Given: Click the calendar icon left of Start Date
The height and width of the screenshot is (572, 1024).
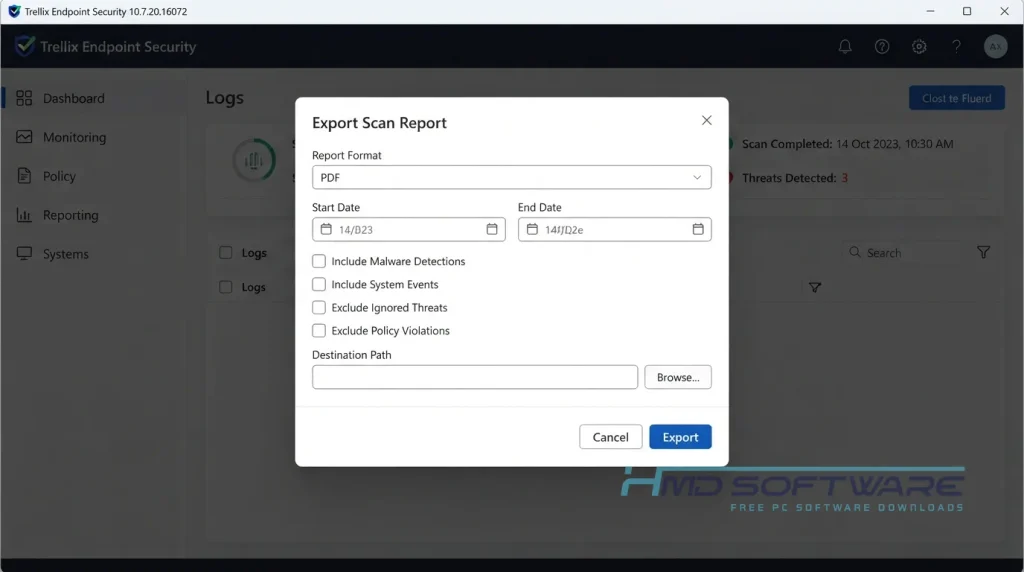Looking at the screenshot, I should click(x=326, y=229).
